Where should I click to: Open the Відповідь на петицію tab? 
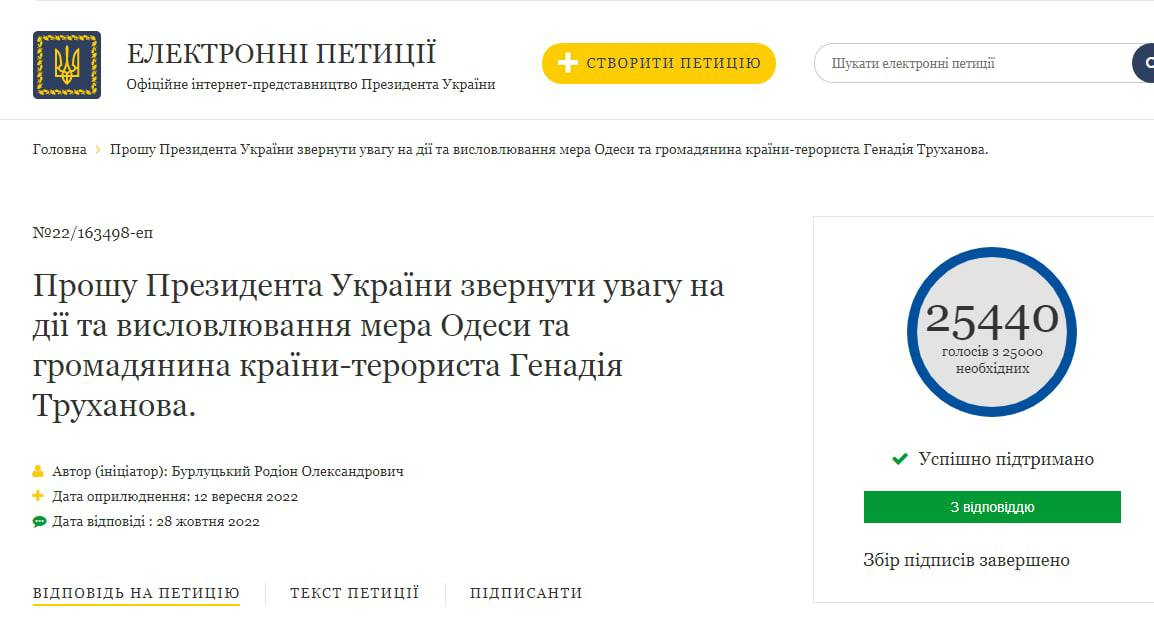(136, 593)
